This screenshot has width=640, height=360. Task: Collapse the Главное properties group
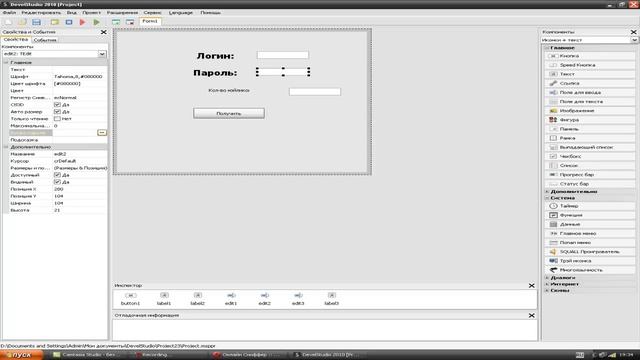6,62
